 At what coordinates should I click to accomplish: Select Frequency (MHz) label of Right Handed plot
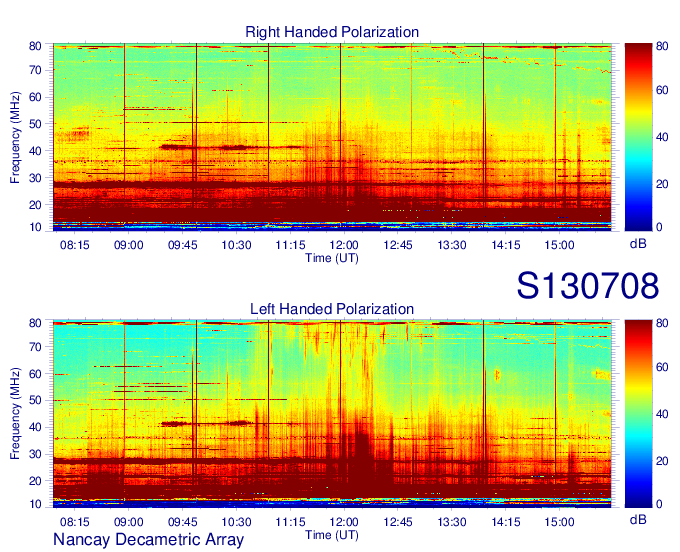click(x=15, y=137)
